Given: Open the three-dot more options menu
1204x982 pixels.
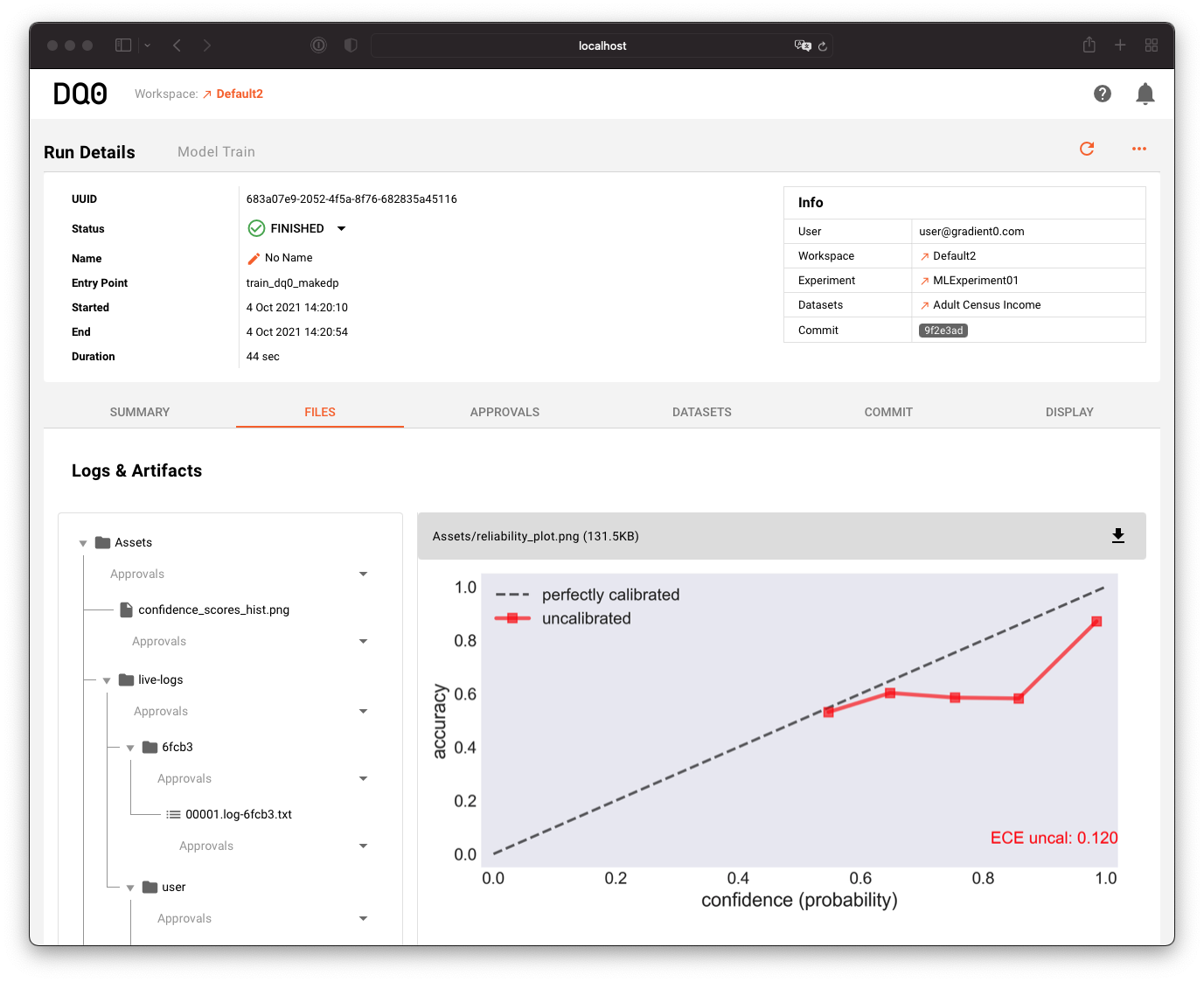Looking at the screenshot, I should (1139, 149).
